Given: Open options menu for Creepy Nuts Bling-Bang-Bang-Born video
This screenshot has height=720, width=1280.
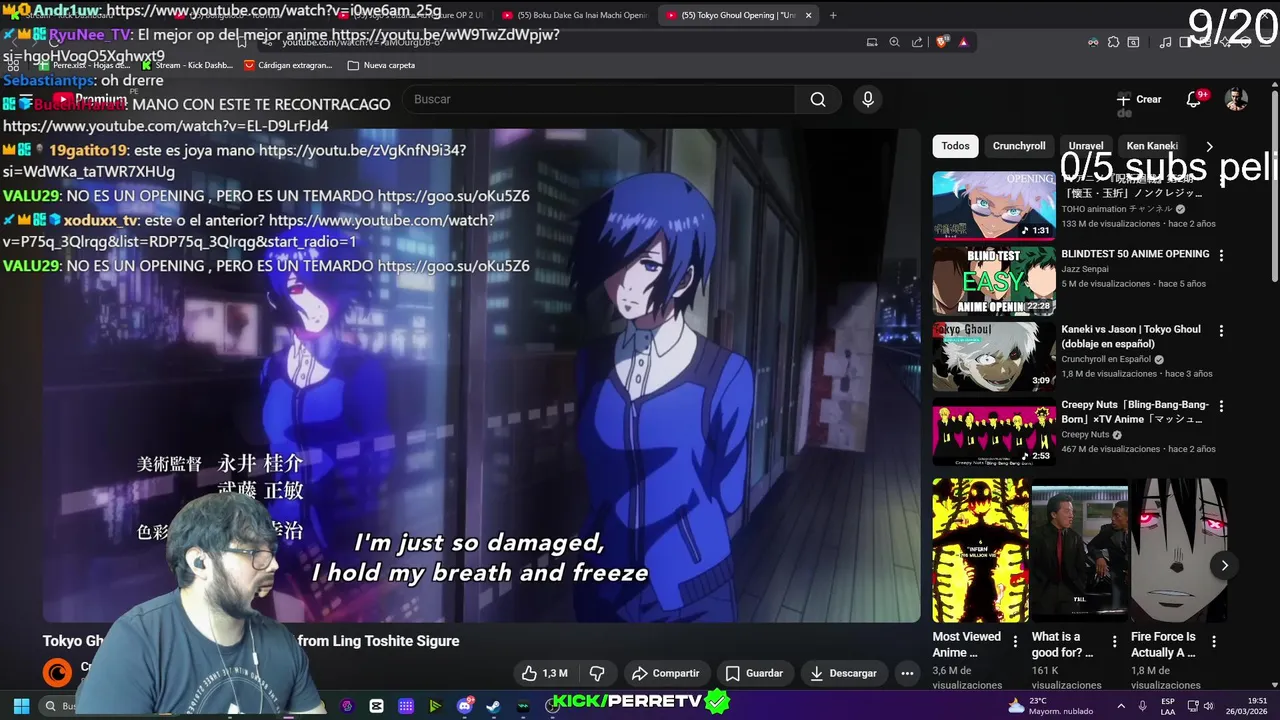Looking at the screenshot, I should (x=1221, y=406).
